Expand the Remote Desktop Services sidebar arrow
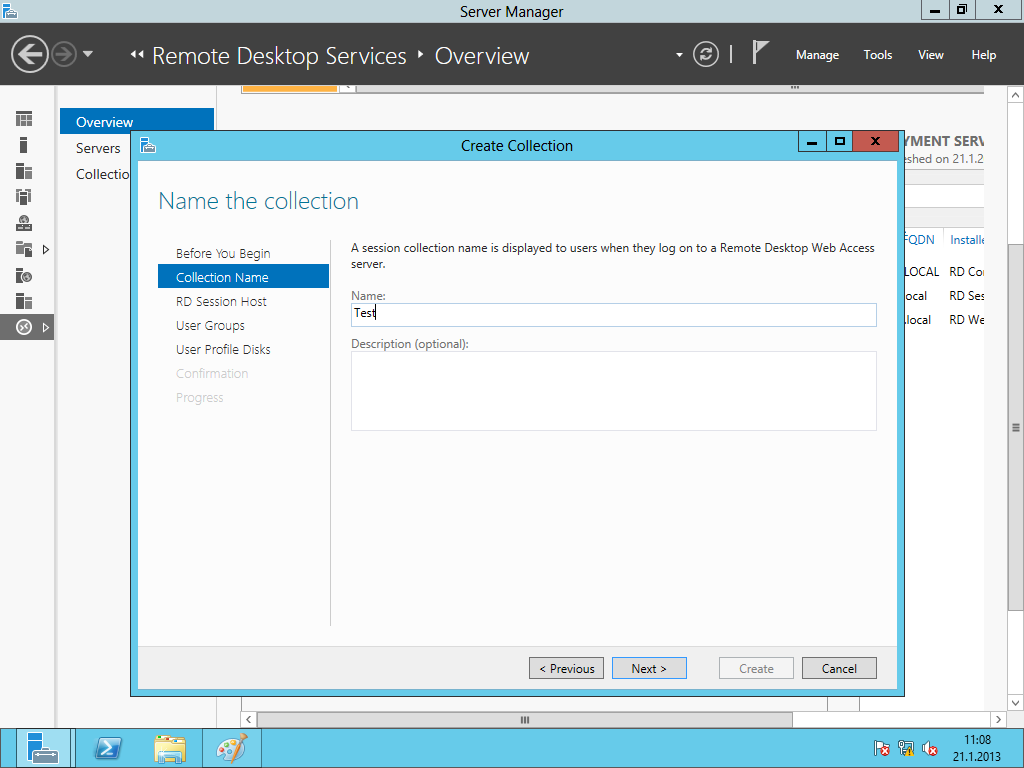The width and height of the screenshot is (1024, 768). (45, 327)
